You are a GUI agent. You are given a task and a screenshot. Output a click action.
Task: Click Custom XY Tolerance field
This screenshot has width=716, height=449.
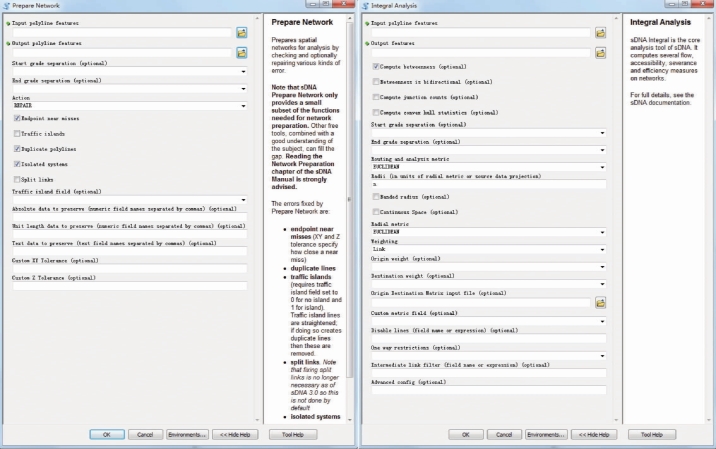(x=130, y=269)
